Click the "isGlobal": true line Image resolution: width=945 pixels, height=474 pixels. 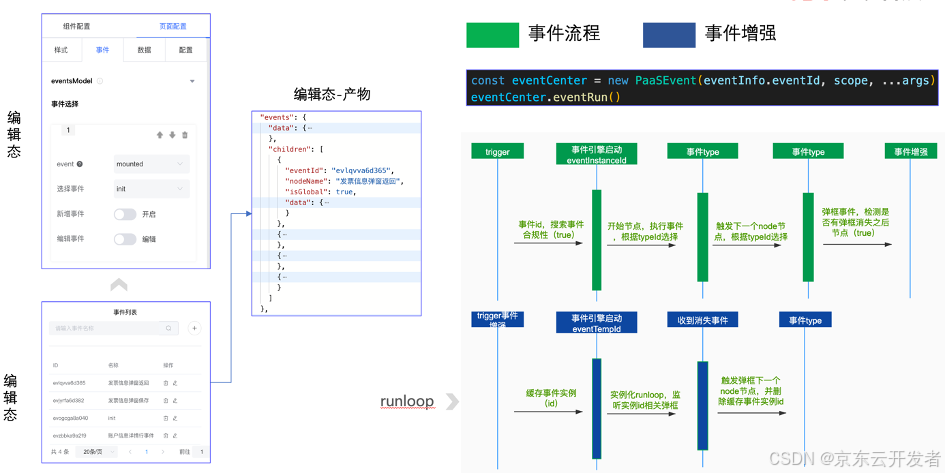[320, 192]
